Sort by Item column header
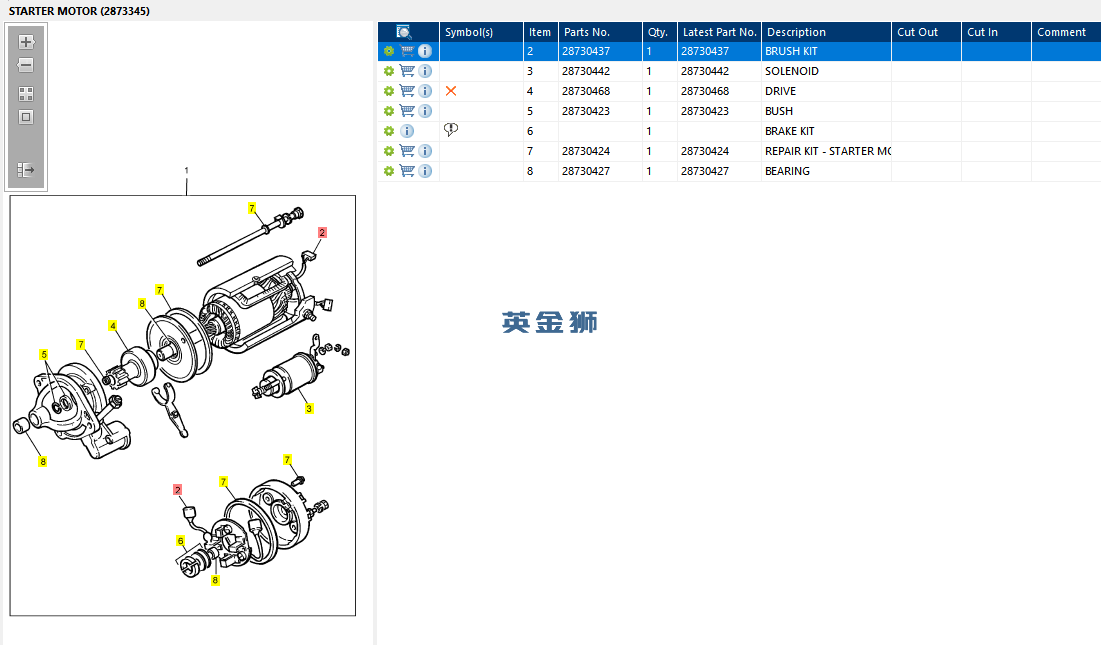The width and height of the screenshot is (1101, 645). (x=541, y=32)
